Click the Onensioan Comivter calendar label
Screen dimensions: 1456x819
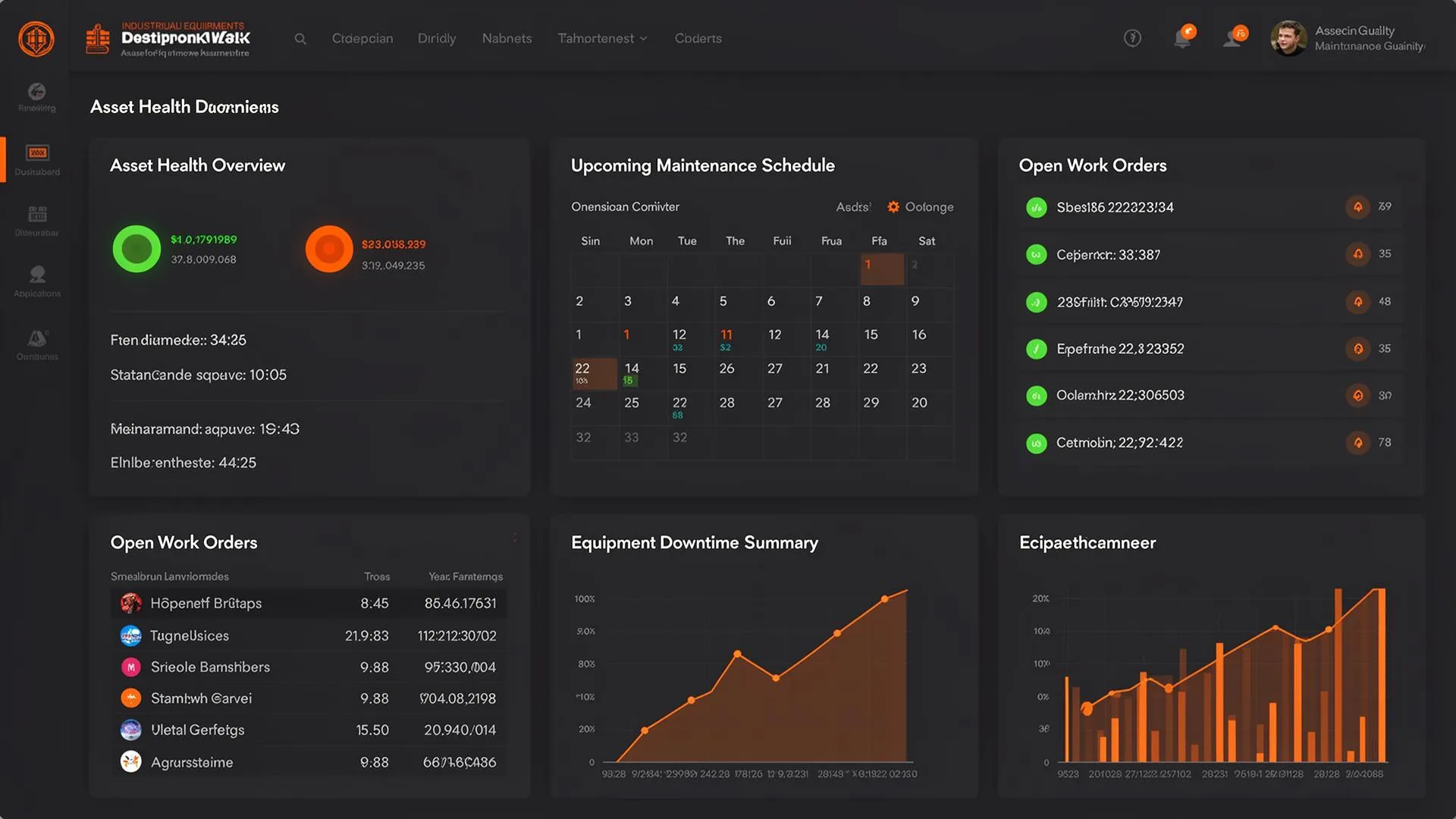point(625,206)
